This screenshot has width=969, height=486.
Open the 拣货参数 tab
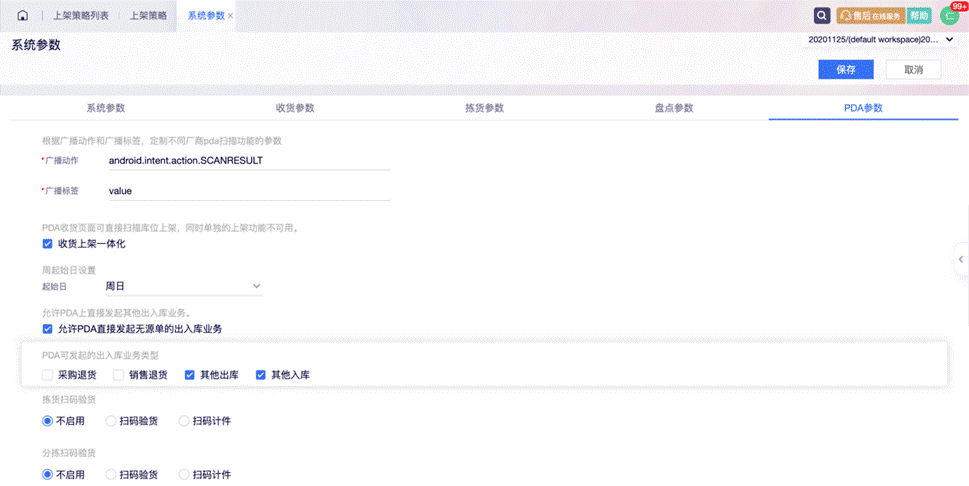(x=484, y=108)
